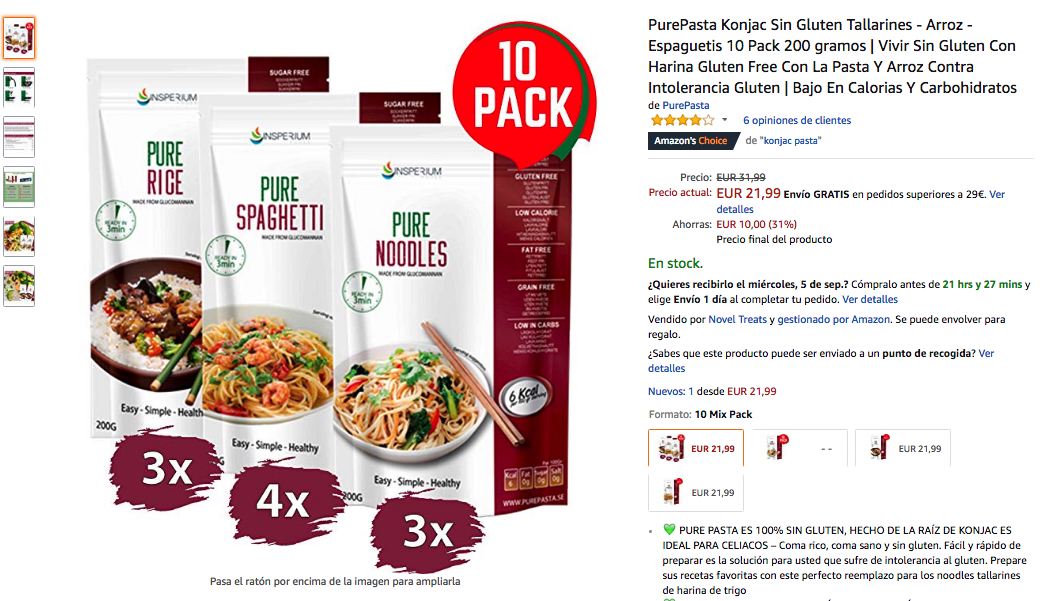Open the third thumbnail with text table
Screen dimensions: 1044x601
(x=19, y=138)
